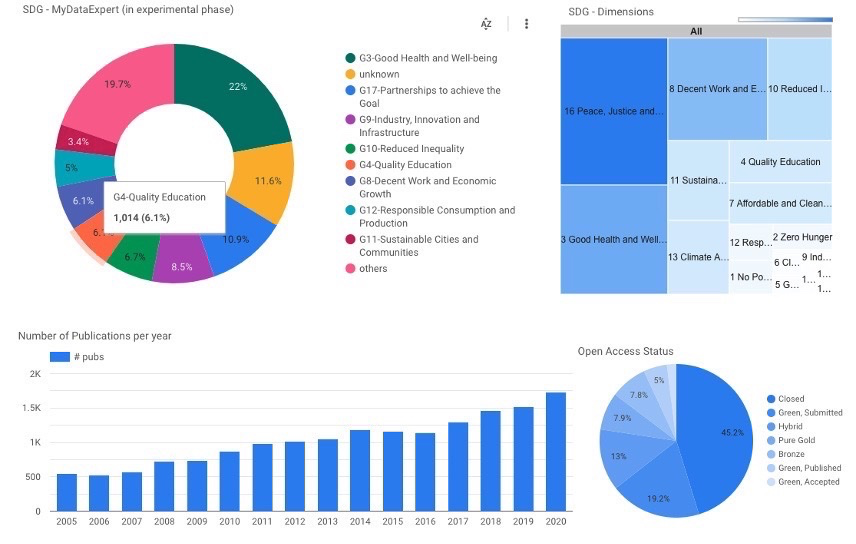Click the All header of the treemap
856x544 pixels.
click(x=696, y=31)
